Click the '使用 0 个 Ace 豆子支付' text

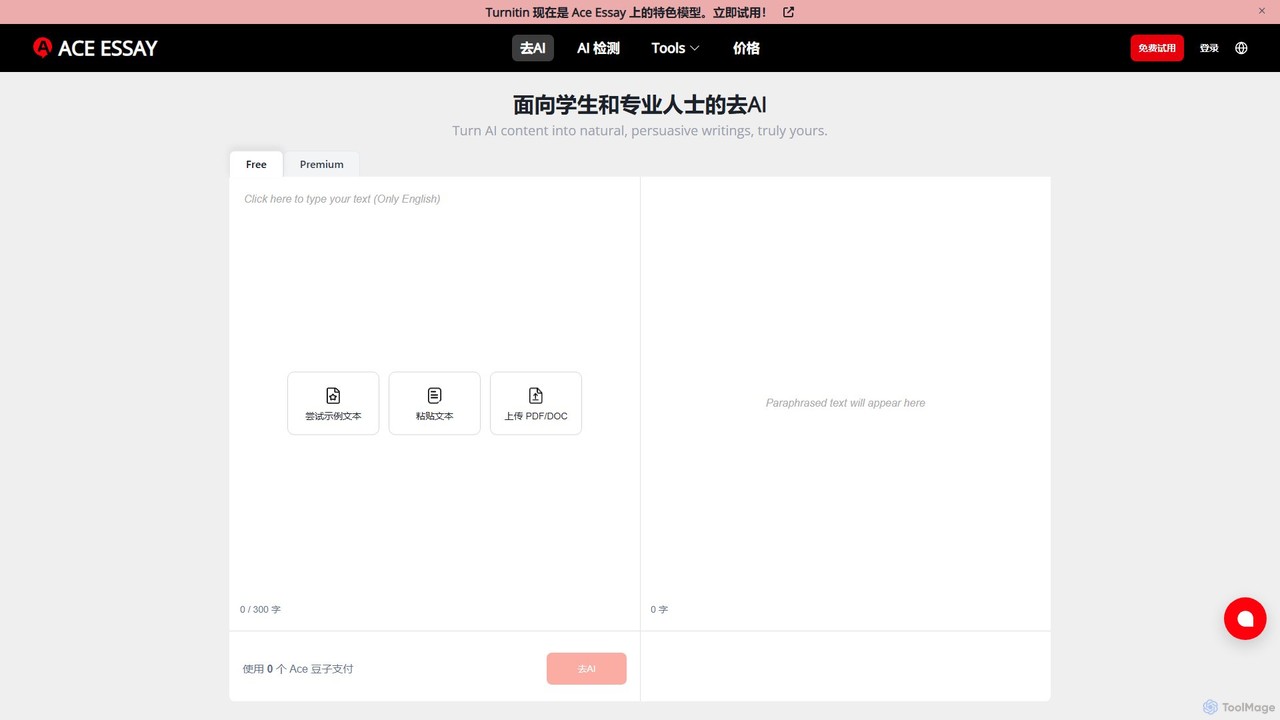coord(298,669)
